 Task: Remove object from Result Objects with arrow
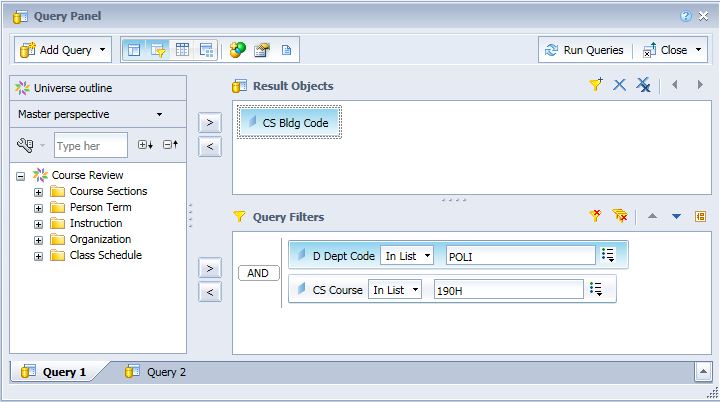[x=210, y=147]
